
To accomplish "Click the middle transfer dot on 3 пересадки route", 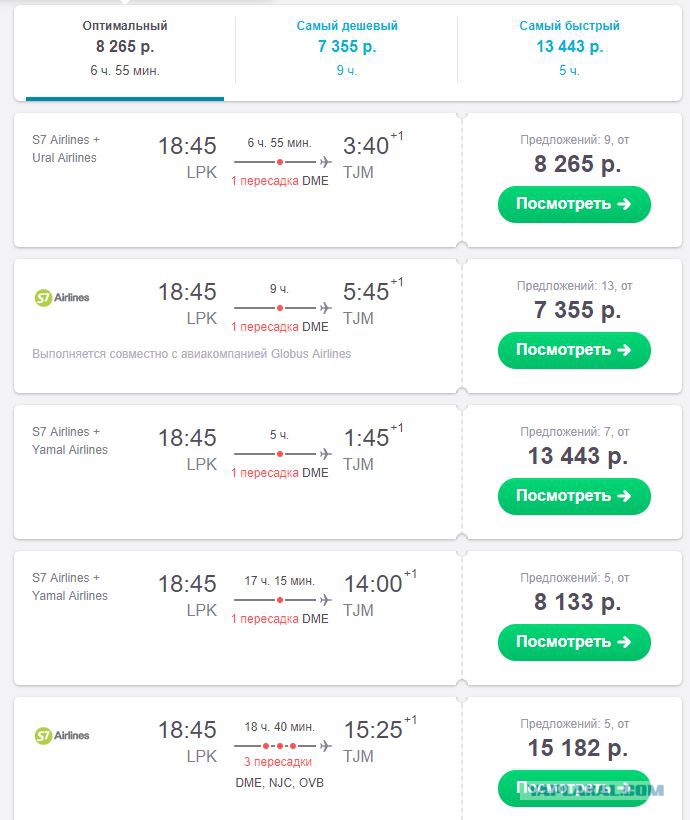I will pos(280,746).
